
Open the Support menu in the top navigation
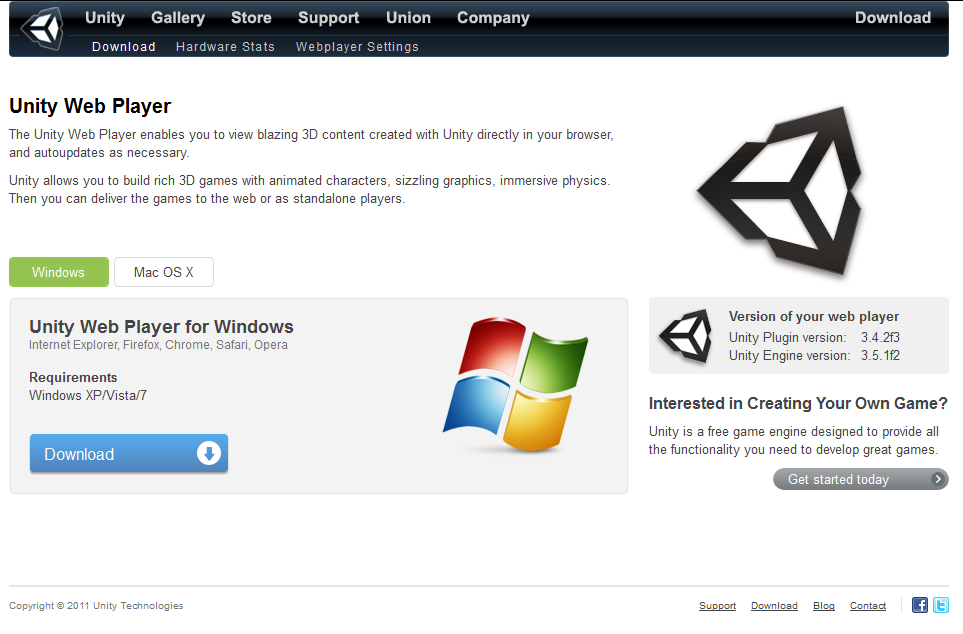[x=329, y=18]
